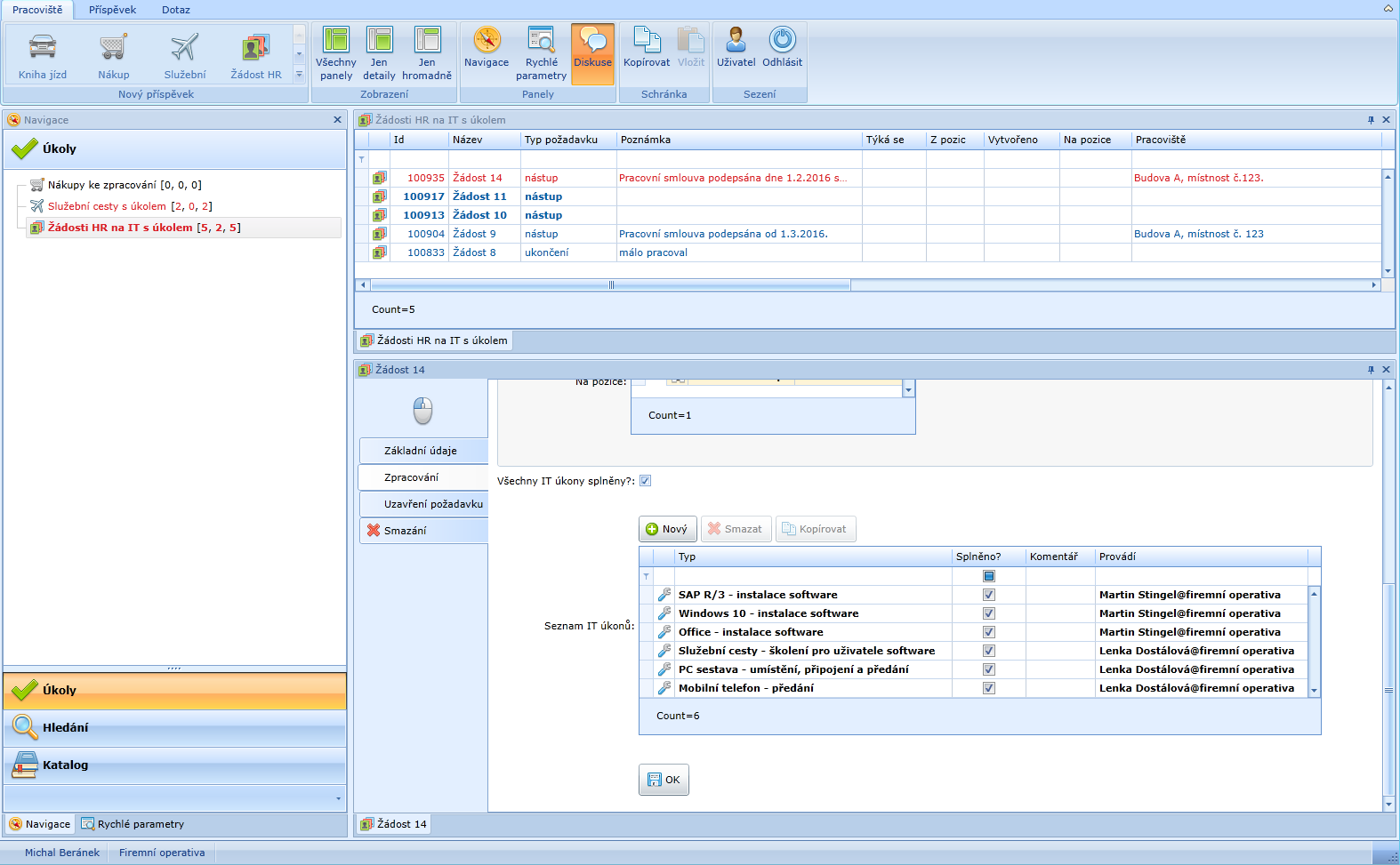Open the Uzavření požadavku section tab
The image size is (1400, 865).
coord(433,504)
